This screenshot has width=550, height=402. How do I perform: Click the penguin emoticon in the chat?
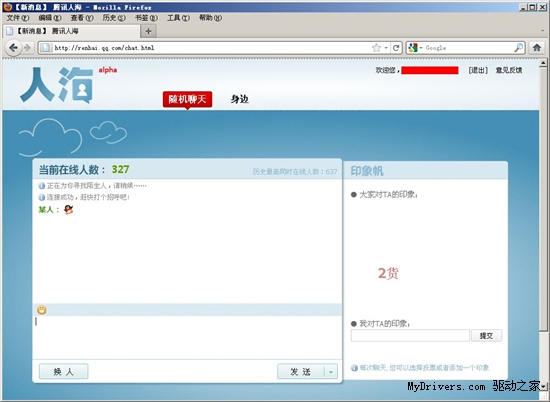click(68, 210)
